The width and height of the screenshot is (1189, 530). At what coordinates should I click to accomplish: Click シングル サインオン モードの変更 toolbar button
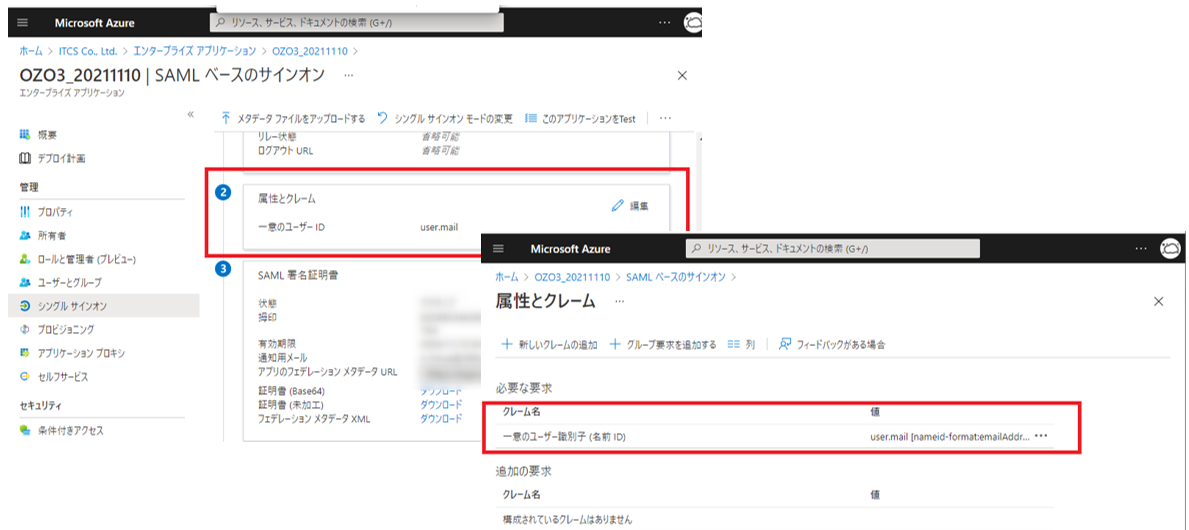coord(445,118)
